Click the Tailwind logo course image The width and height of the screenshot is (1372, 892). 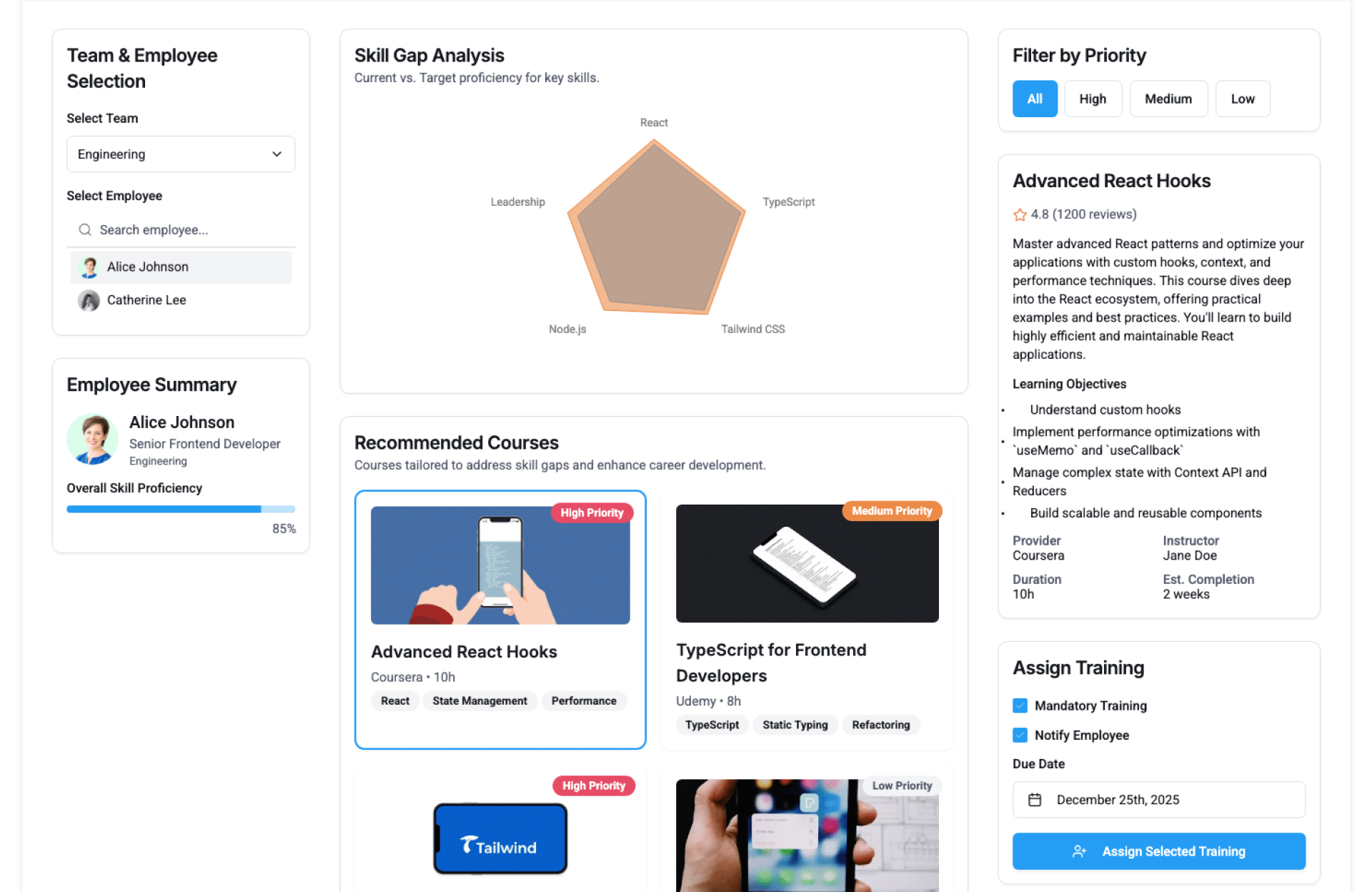500,838
